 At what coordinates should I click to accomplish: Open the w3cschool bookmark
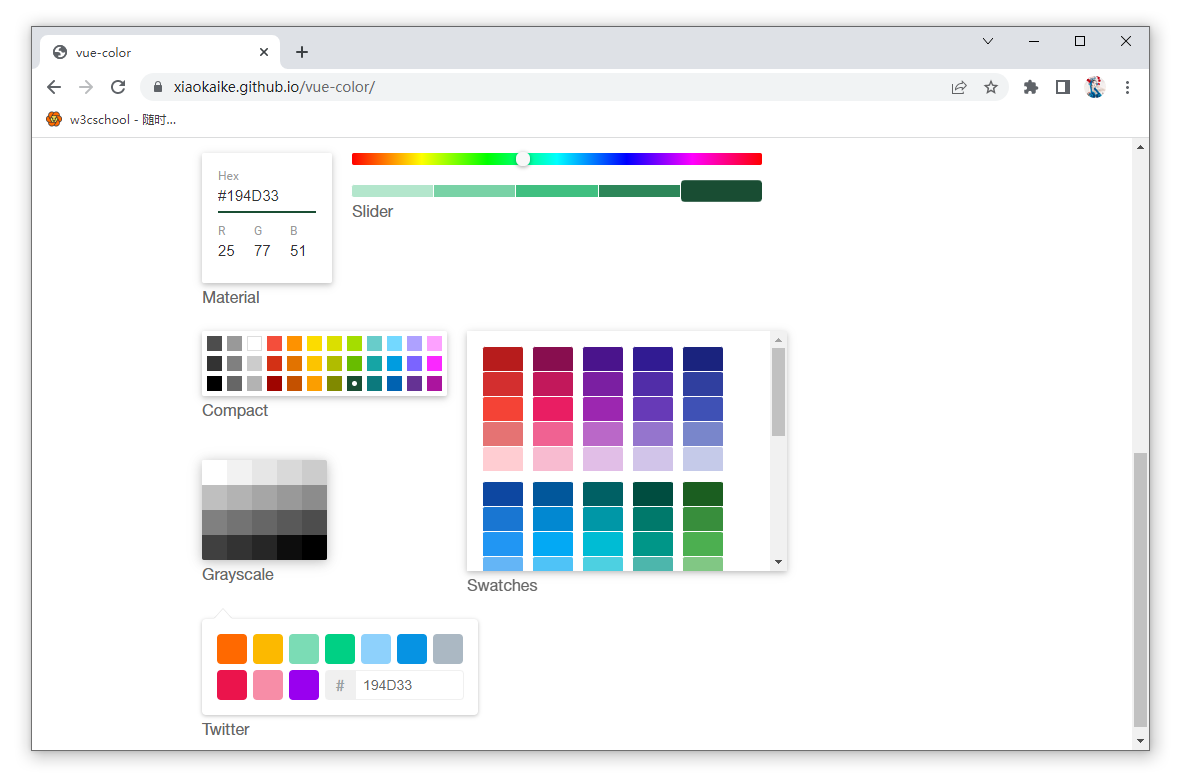tap(112, 119)
